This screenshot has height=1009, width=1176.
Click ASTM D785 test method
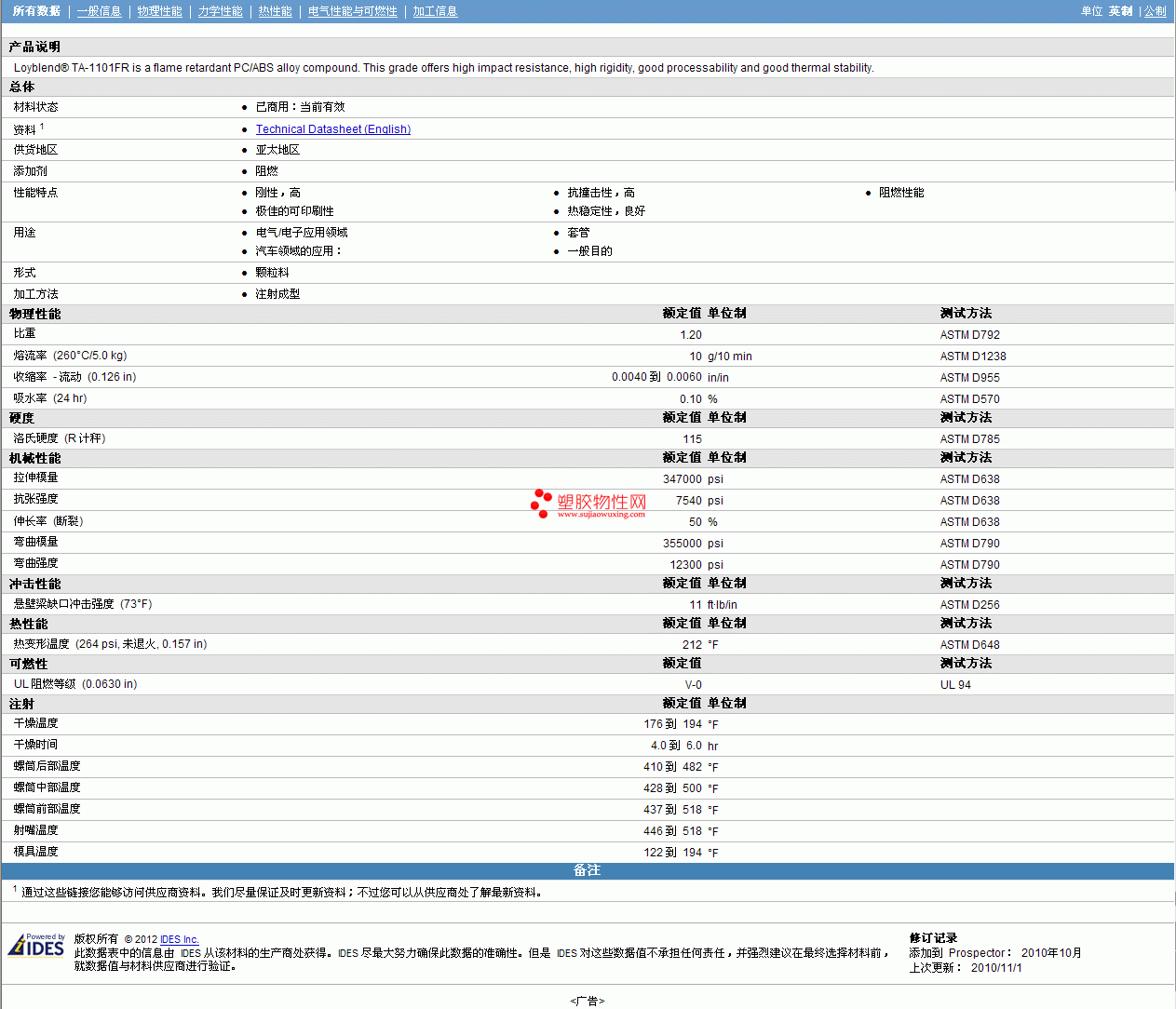pos(970,439)
